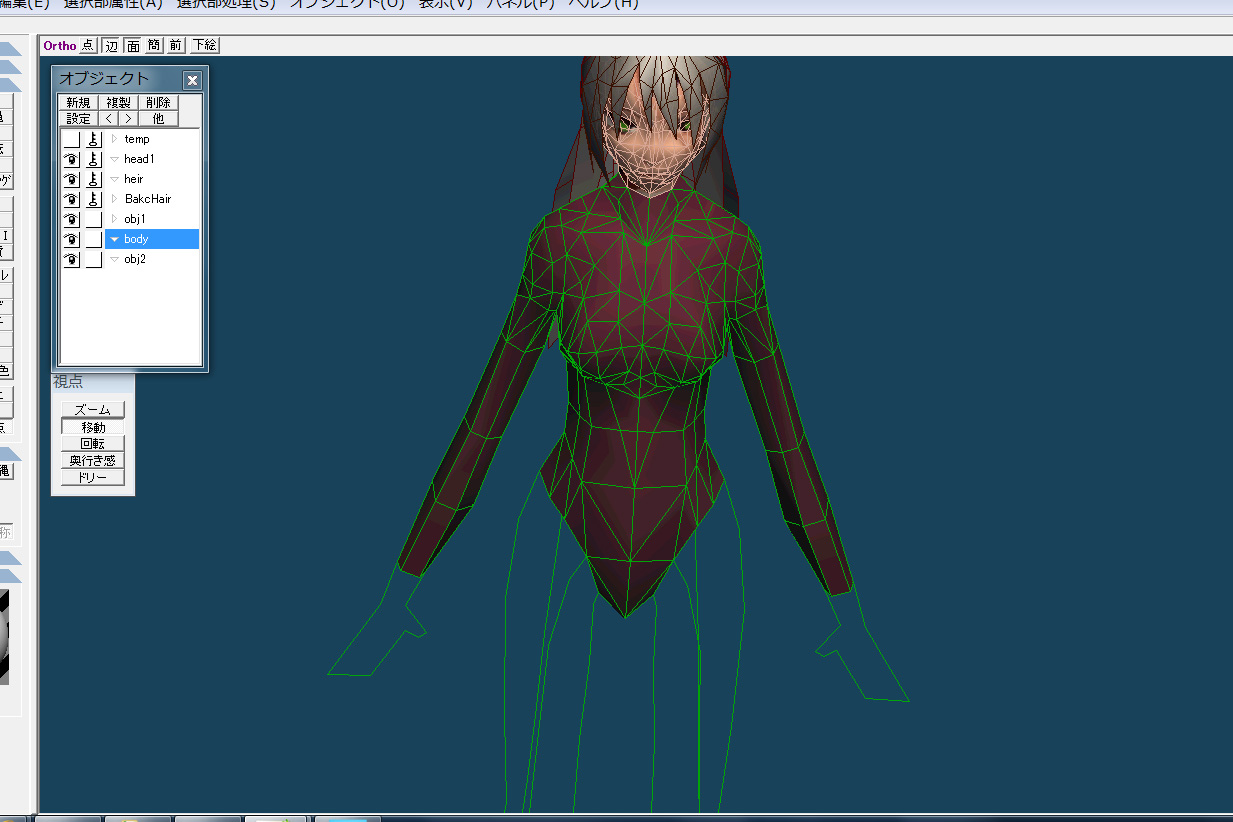This screenshot has width=1233, height=822.
Task: Click 複製 to duplicate the object
Action: (118, 102)
